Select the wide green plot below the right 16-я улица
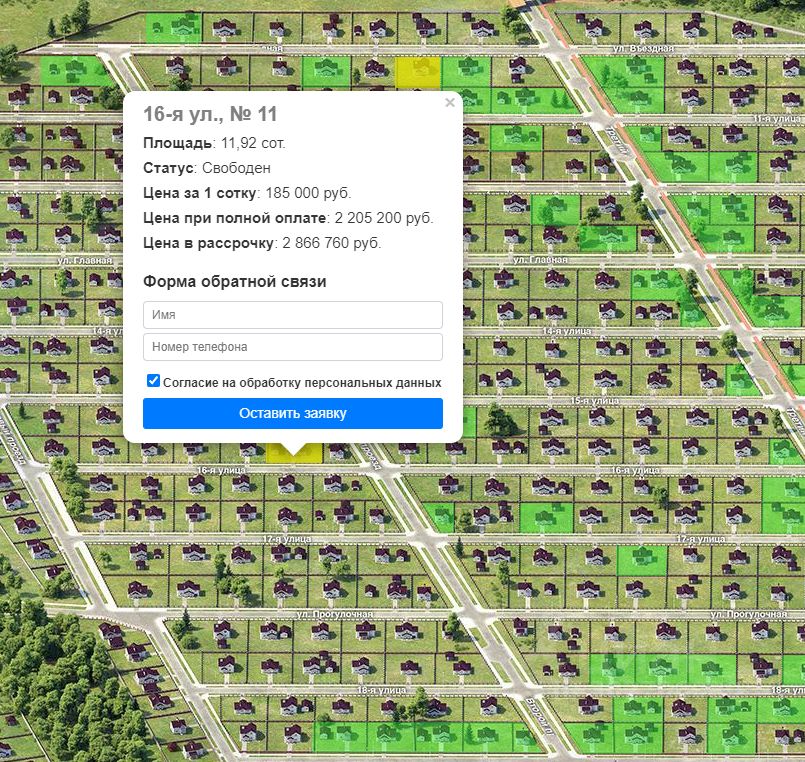The height and width of the screenshot is (762, 805). point(545,518)
